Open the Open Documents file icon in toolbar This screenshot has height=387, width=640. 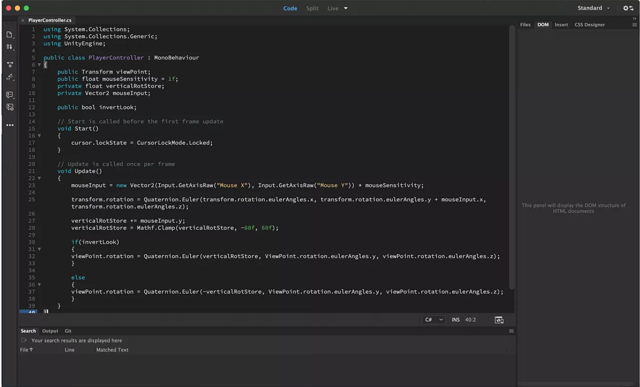[9, 35]
